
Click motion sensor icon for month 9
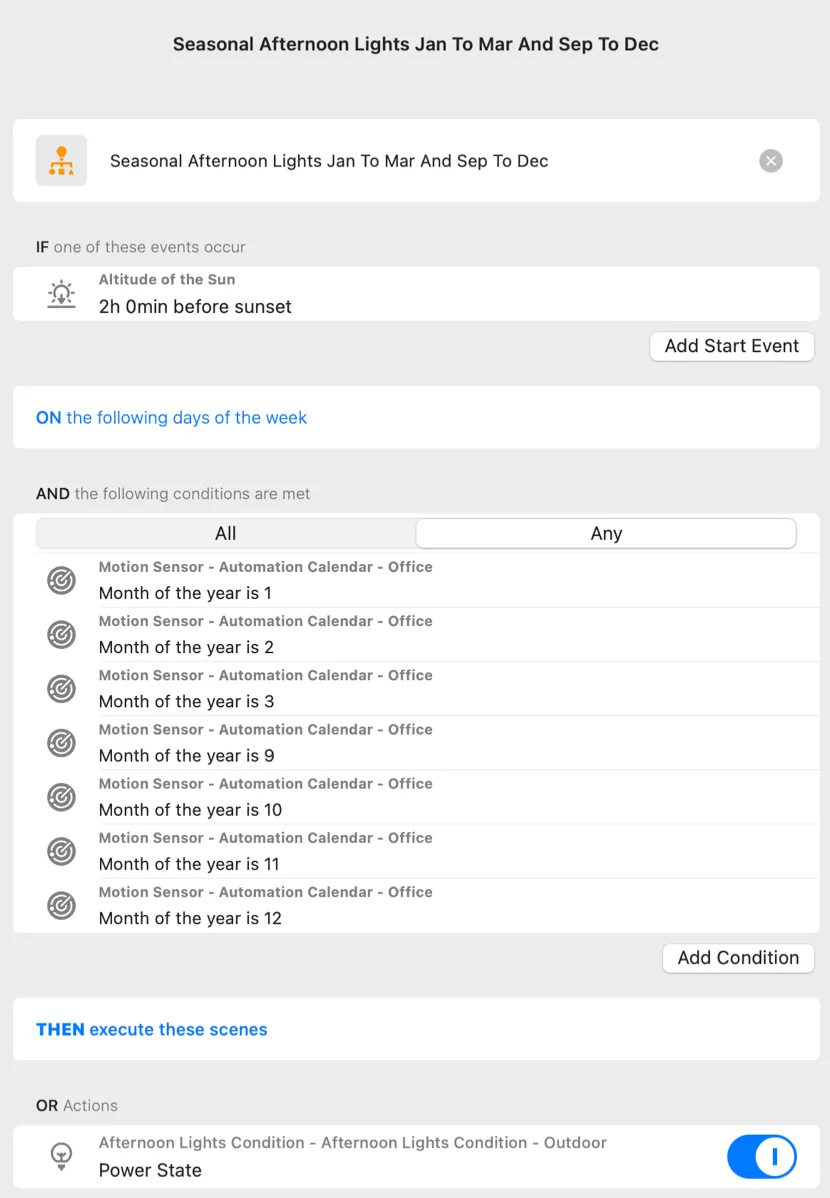click(x=61, y=743)
